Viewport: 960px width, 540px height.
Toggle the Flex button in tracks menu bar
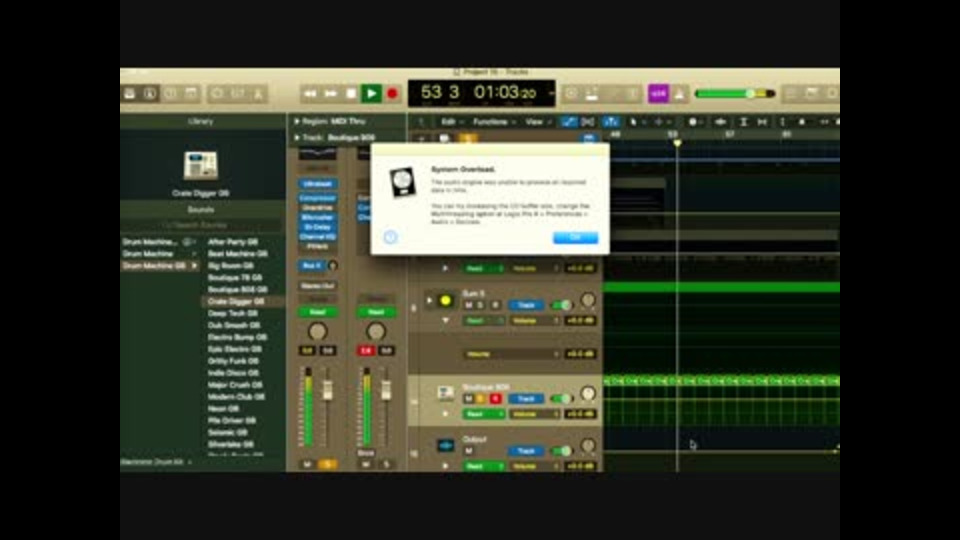(588, 122)
